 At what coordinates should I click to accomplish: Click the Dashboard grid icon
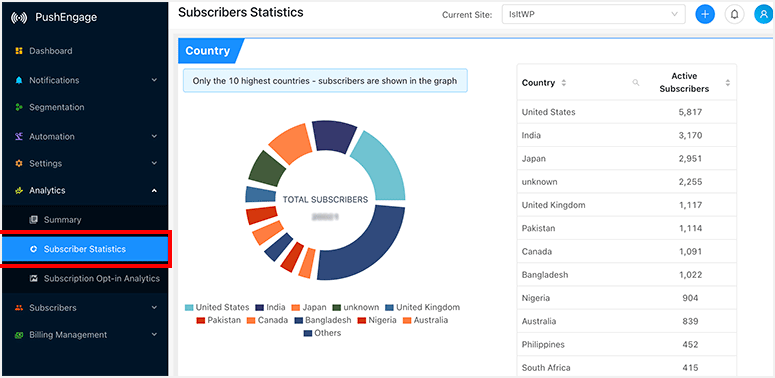click(x=19, y=51)
